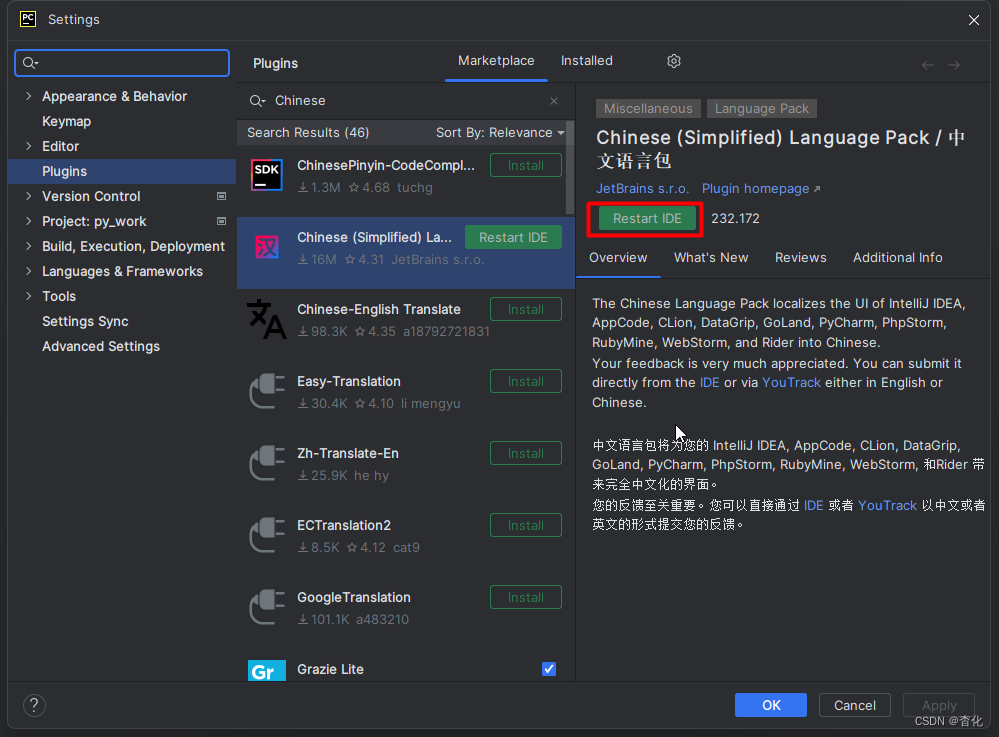999x737 pixels.
Task: Click the Chinese-English Translate plugin icon
Action: click(266, 319)
